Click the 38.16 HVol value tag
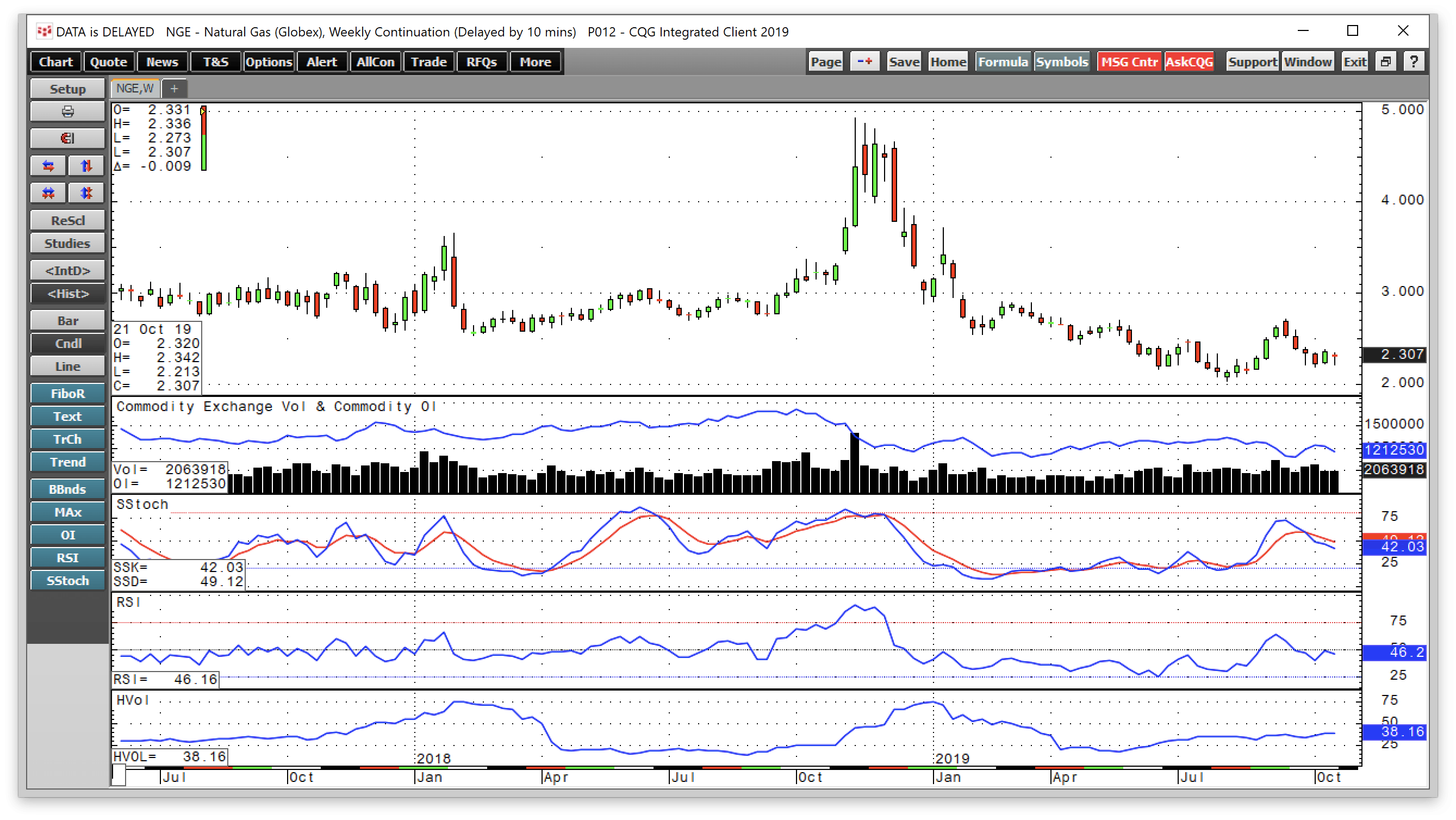Image resolution: width=1456 pixels, height=820 pixels. point(1394,732)
